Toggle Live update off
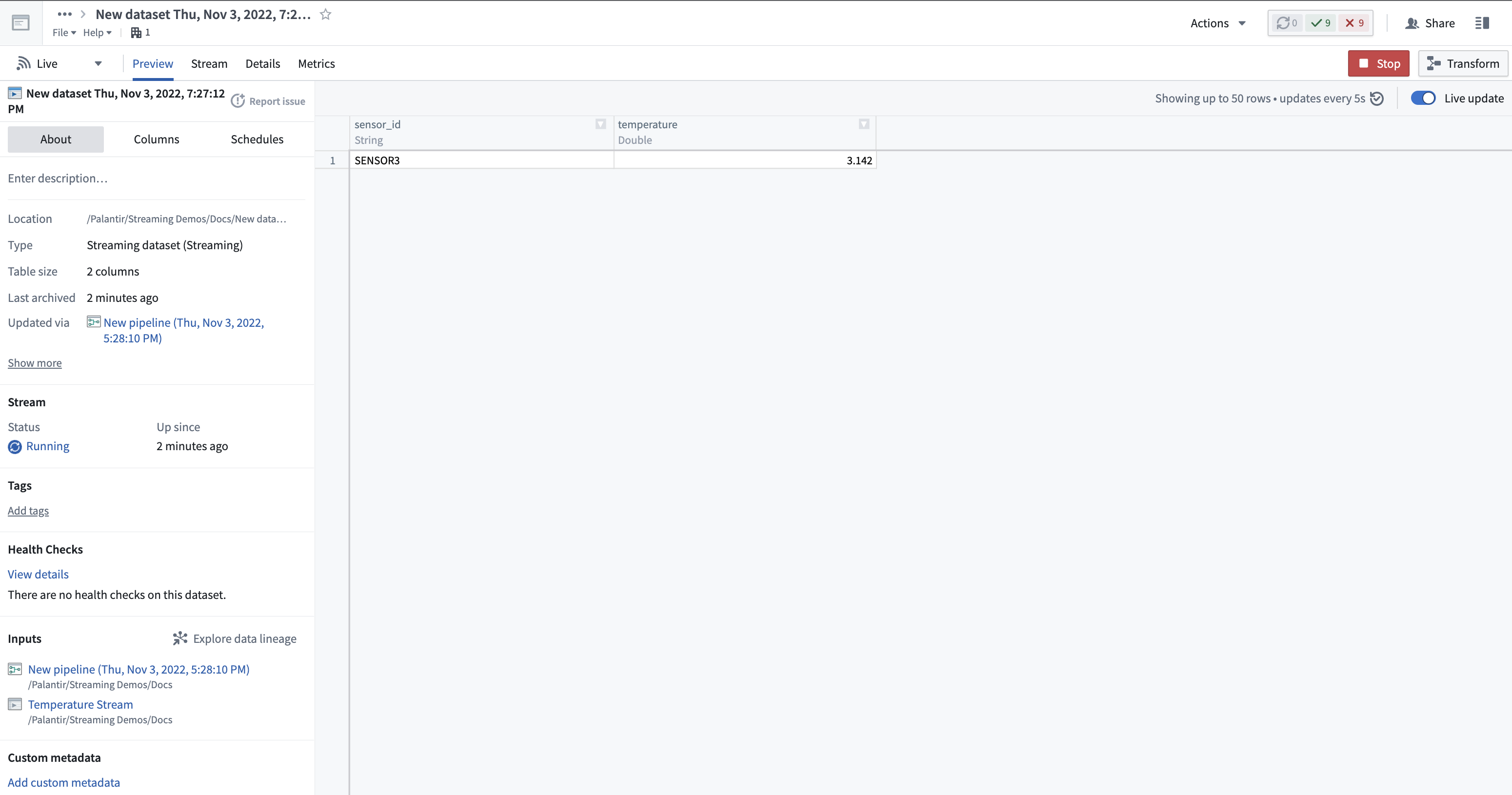This screenshot has width=1512, height=795. click(x=1423, y=98)
